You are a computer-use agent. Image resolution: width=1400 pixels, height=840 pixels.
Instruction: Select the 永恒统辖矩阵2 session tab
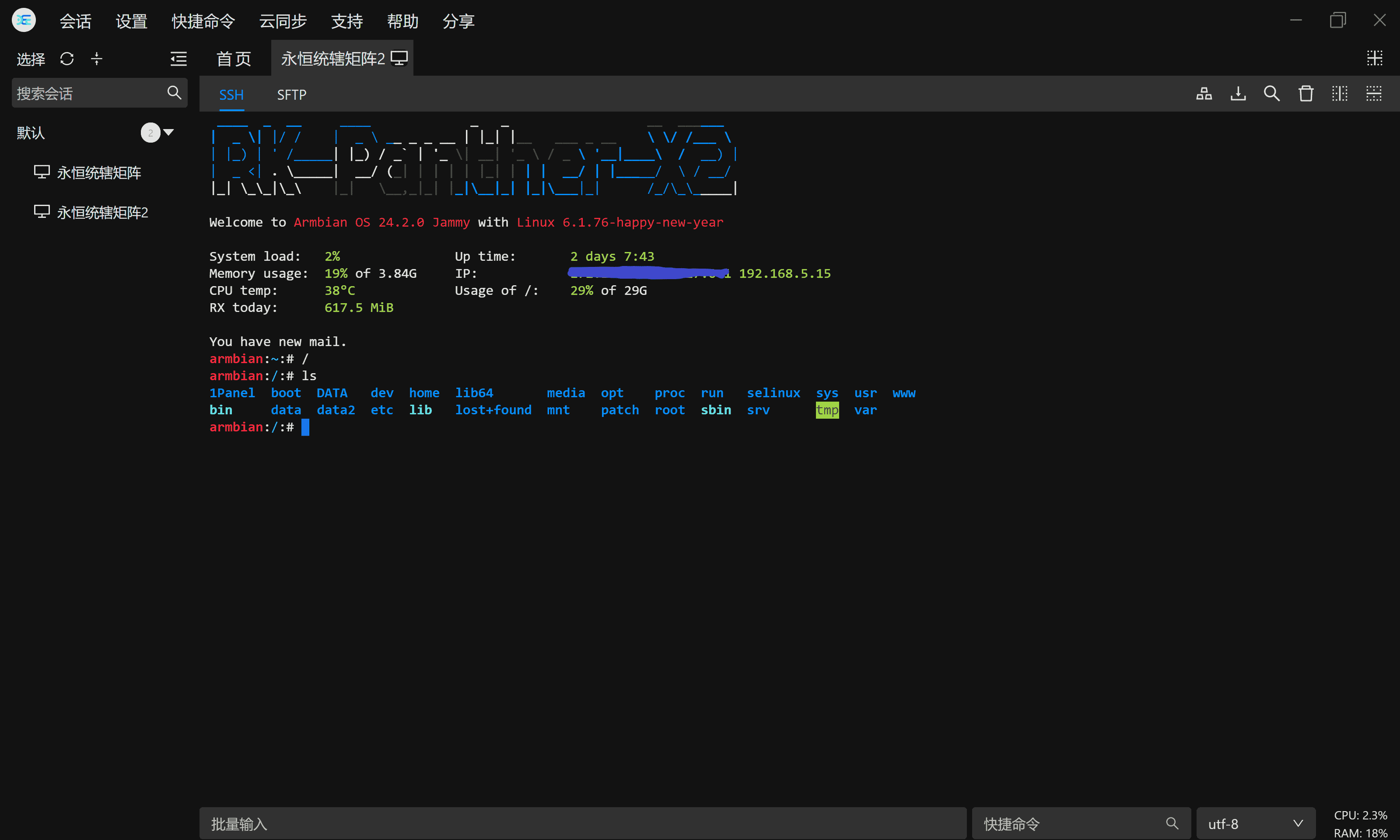coord(342,58)
